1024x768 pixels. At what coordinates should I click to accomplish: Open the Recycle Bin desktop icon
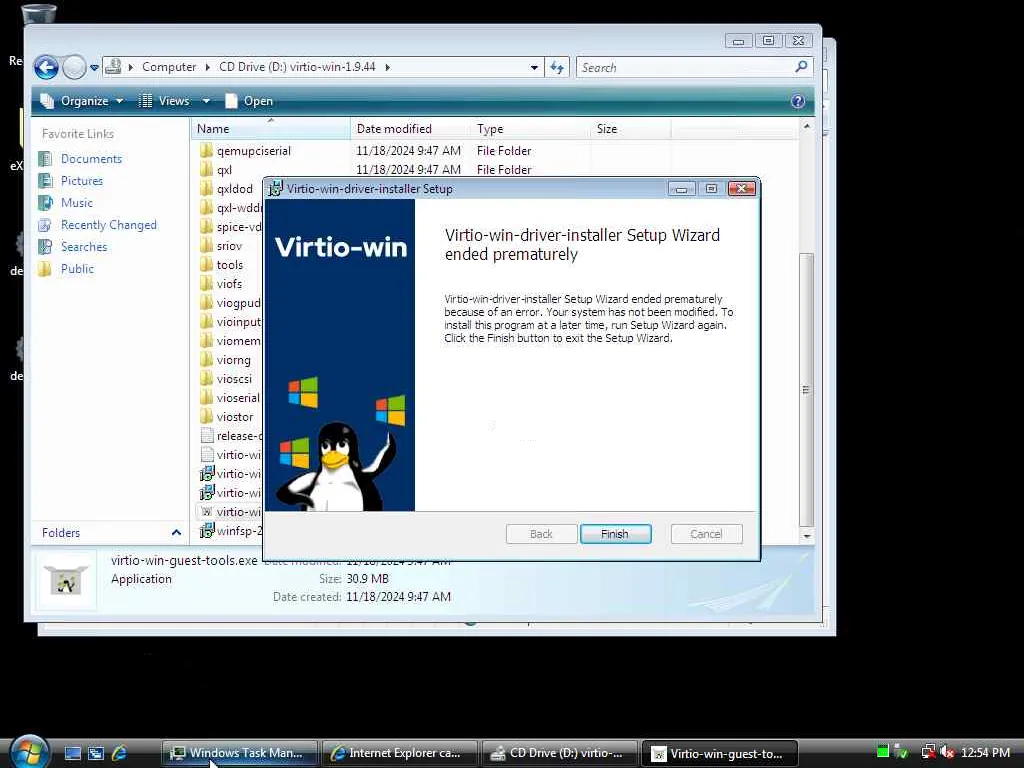pos(38,14)
